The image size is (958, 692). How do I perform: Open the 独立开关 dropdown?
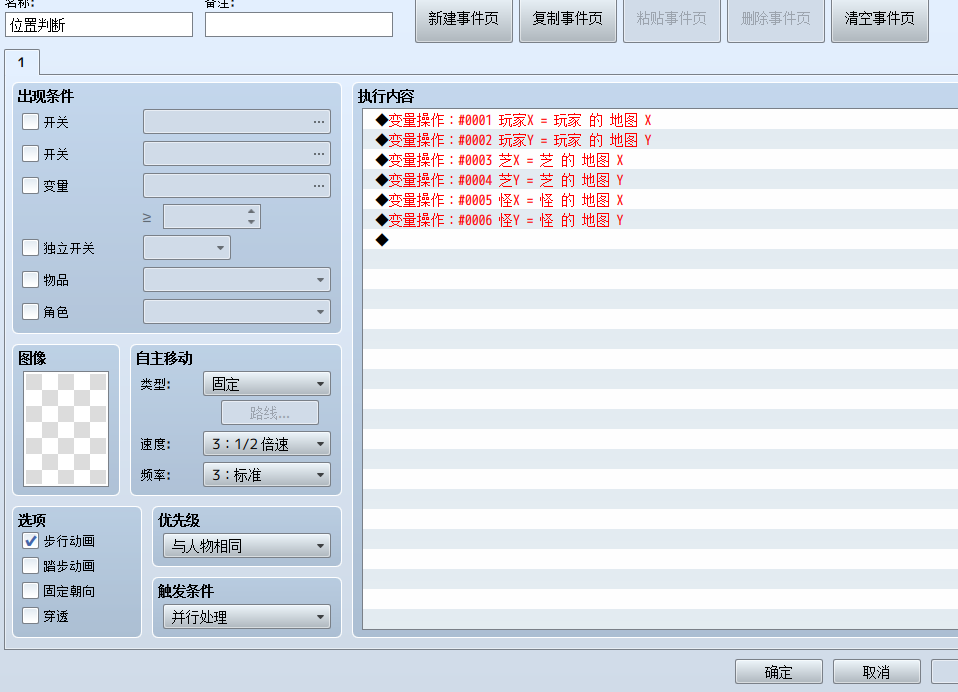[187, 247]
